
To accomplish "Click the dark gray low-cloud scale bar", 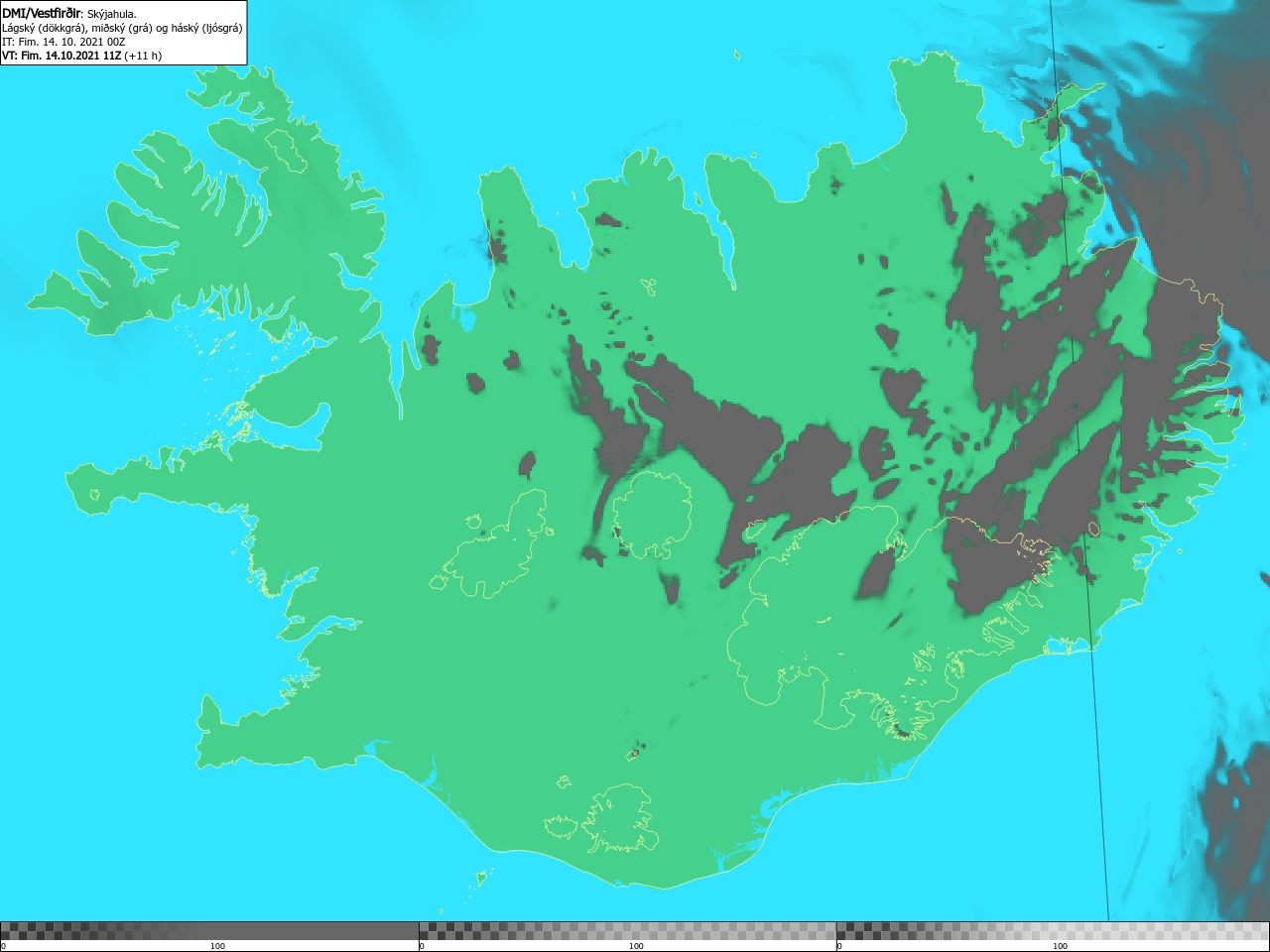I will pyautogui.click(x=209, y=931).
